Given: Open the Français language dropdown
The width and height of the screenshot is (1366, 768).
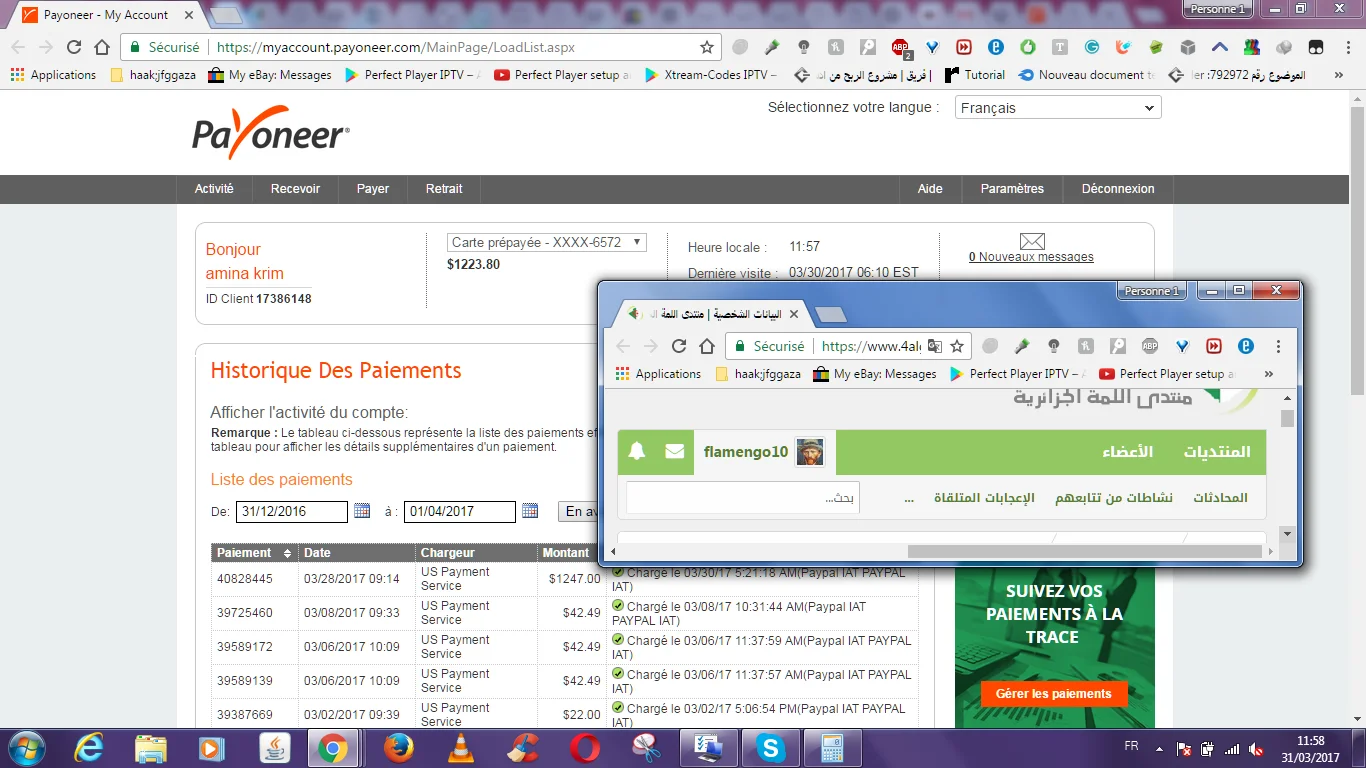Looking at the screenshot, I should (x=1057, y=108).
